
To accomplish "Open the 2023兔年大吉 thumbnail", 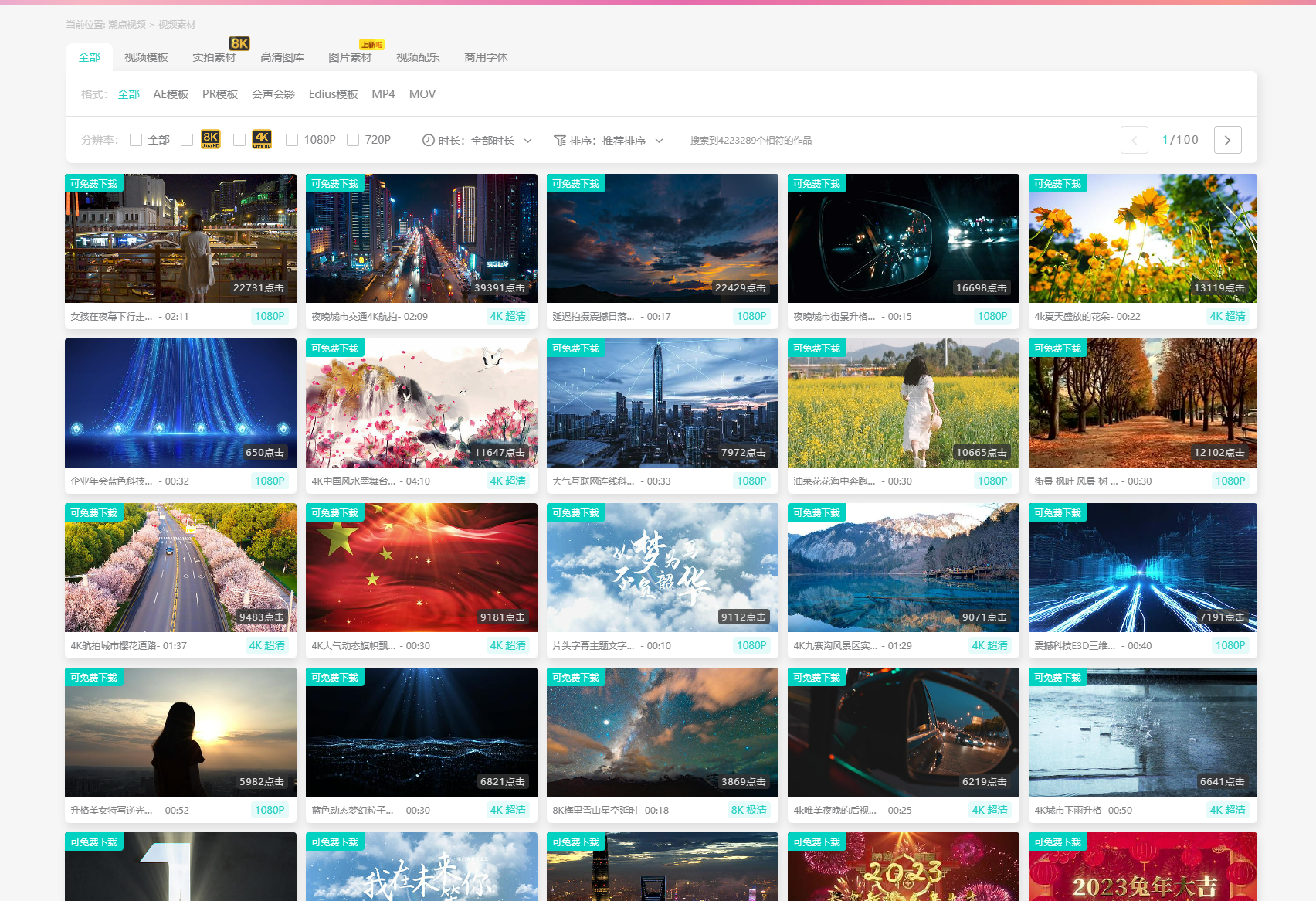I will 1143,866.
